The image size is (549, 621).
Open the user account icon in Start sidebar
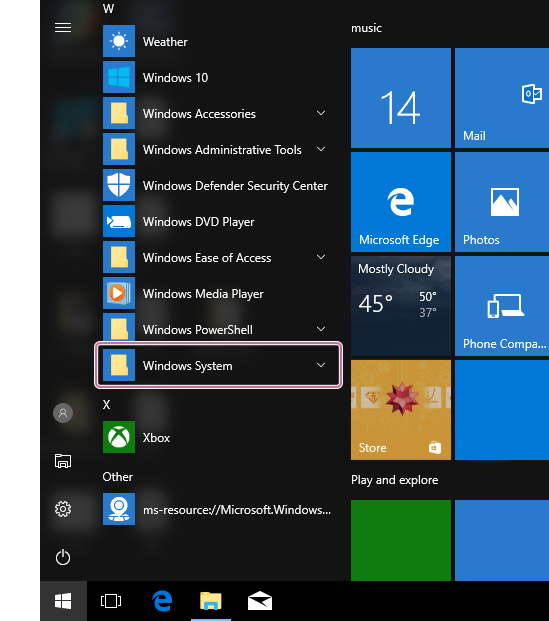pyautogui.click(x=63, y=413)
